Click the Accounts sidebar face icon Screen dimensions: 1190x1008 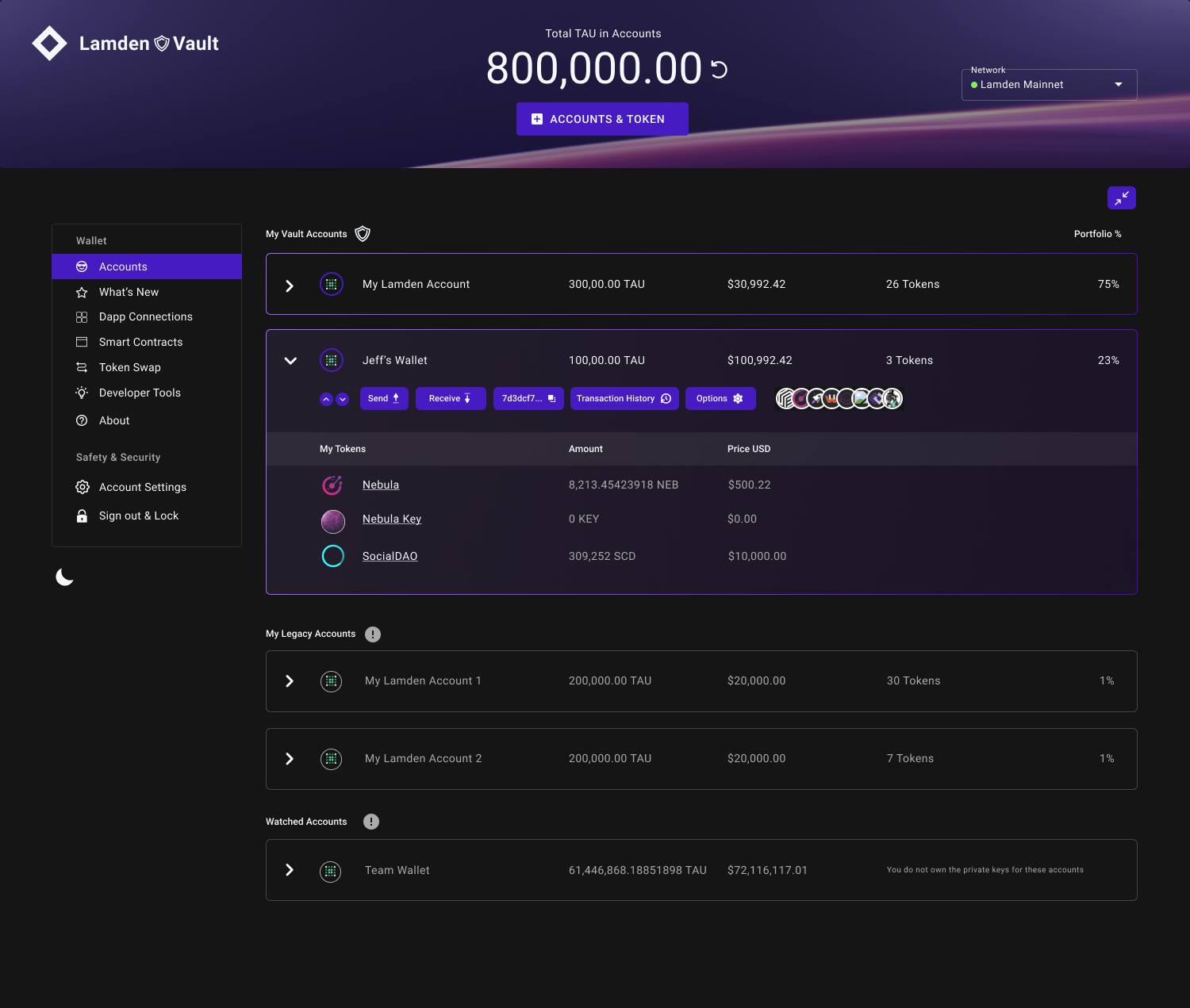tap(82, 266)
